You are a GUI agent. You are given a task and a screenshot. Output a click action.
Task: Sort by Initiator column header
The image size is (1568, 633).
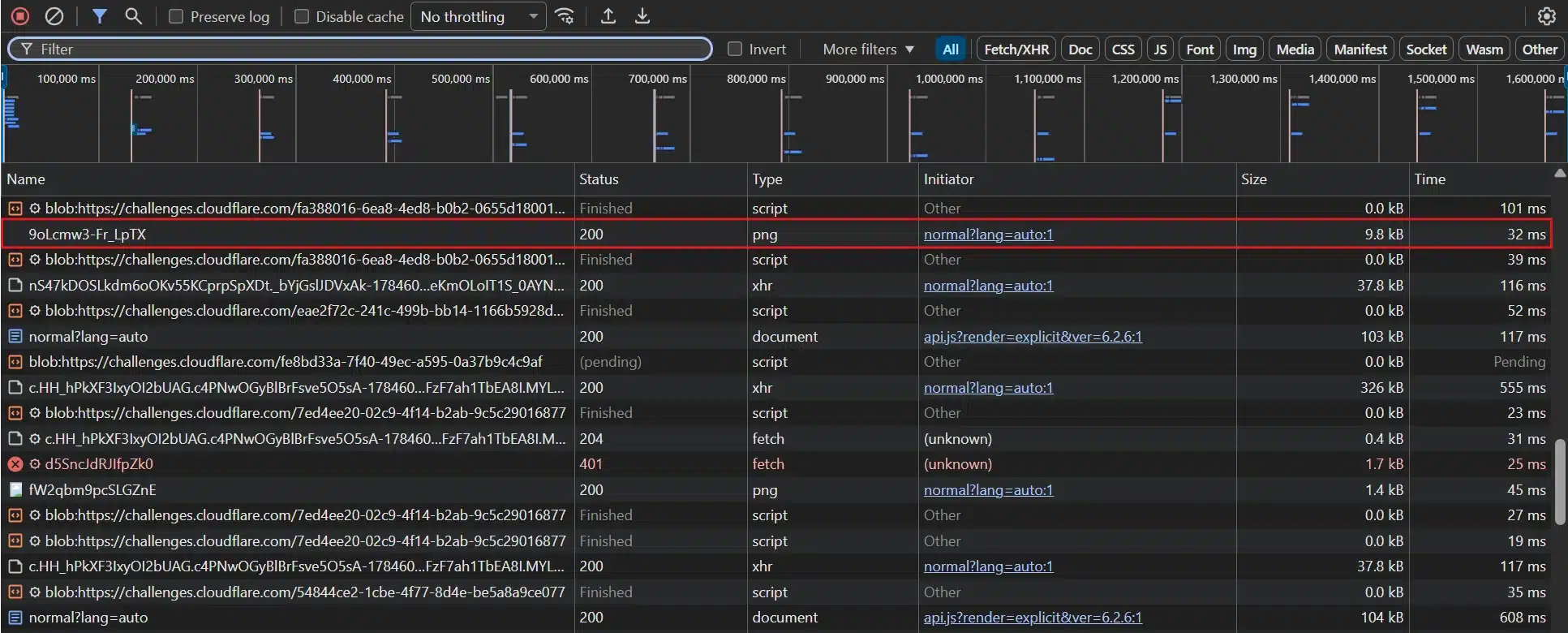[x=1078, y=179]
